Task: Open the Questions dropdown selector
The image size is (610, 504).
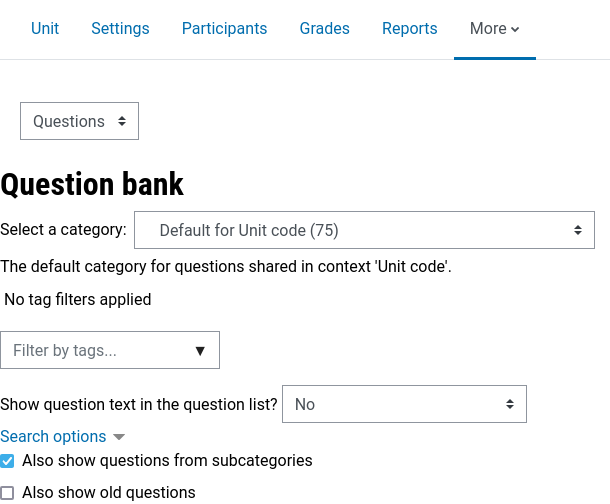Action: click(x=79, y=121)
